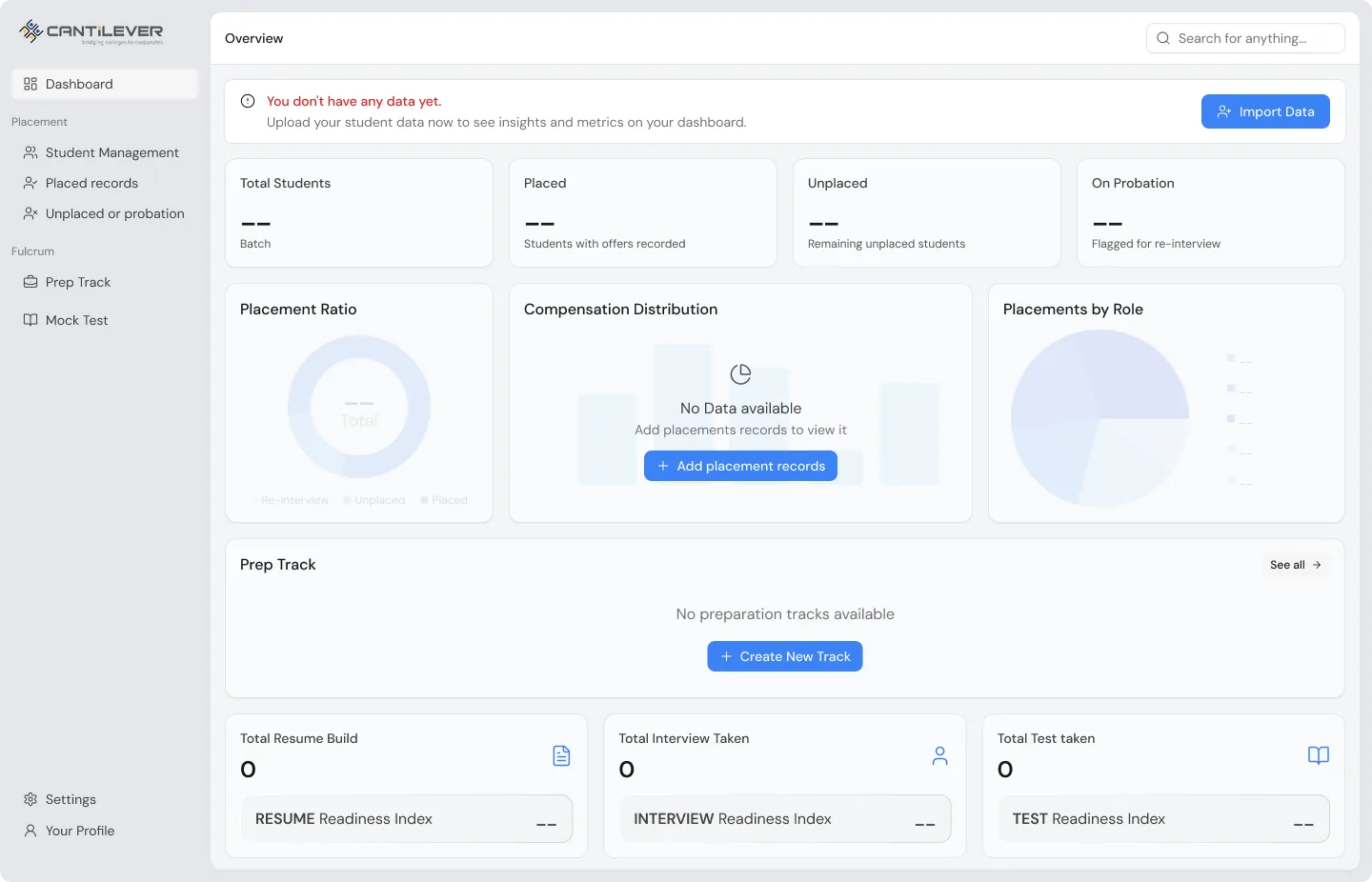Click the Dashboard grid icon
This screenshot has width=1372, height=882.
point(30,84)
